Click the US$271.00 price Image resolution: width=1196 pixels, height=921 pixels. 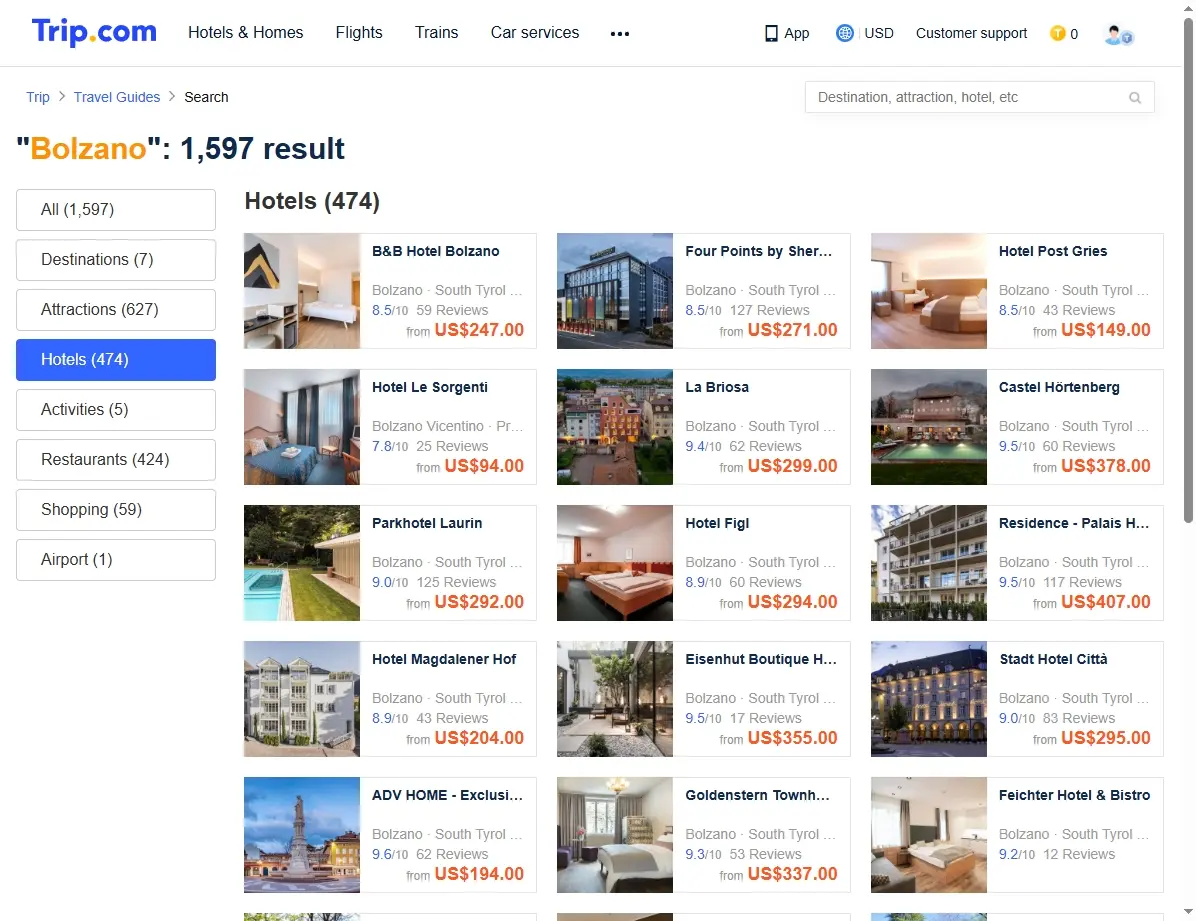pos(792,330)
